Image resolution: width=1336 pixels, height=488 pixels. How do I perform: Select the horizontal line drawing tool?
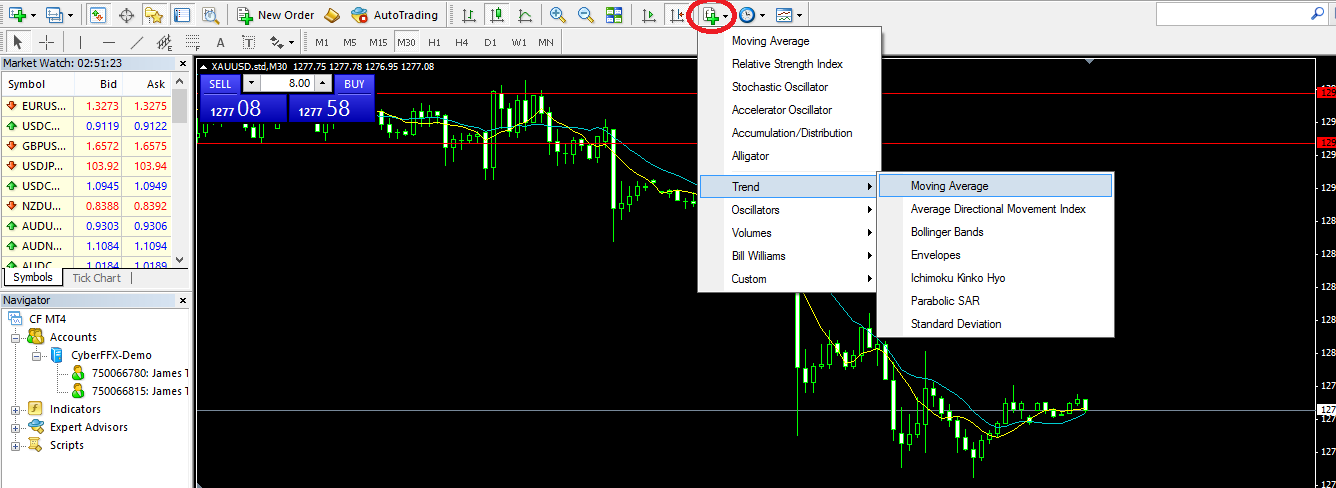(x=108, y=42)
